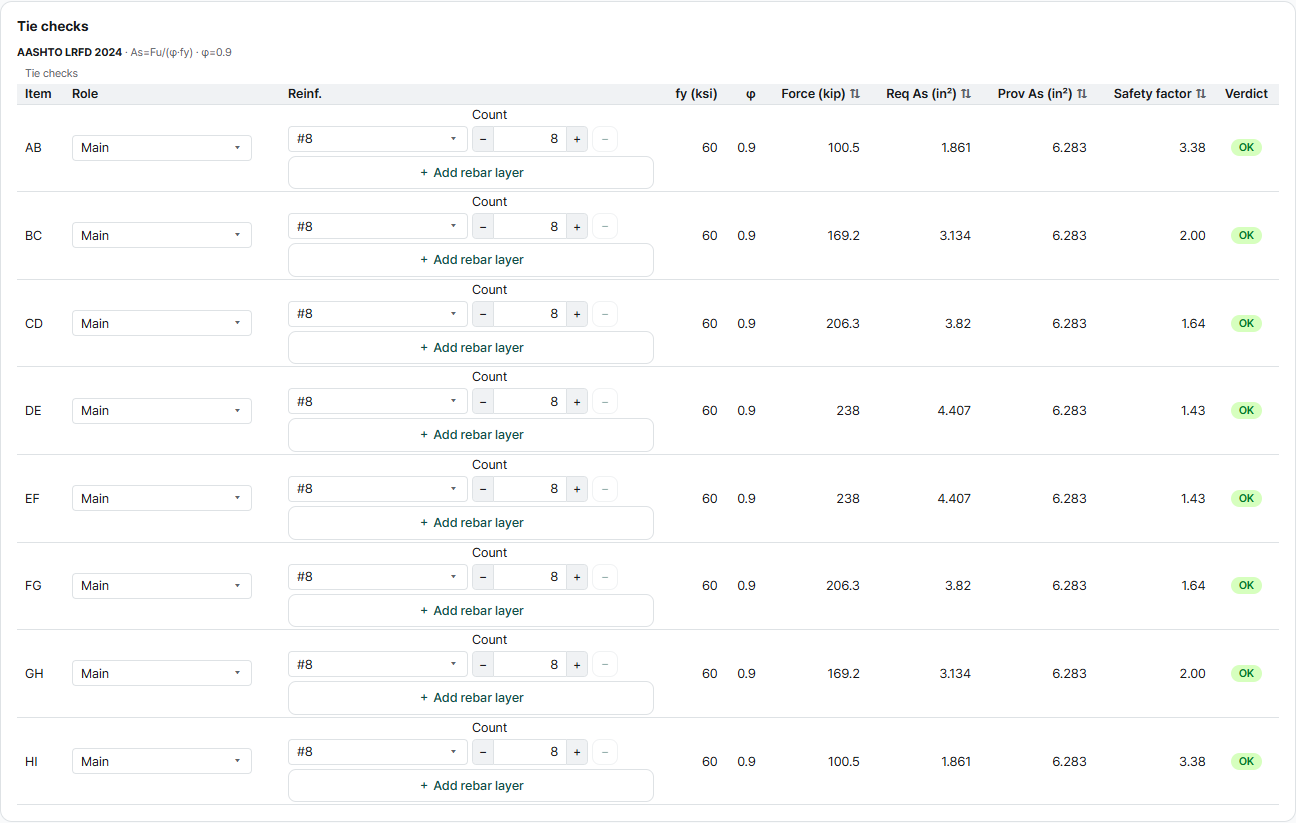Open the Role dropdown for tie AB
The width and height of the screenshot is (1296, 823).
[x=162, y=148]
